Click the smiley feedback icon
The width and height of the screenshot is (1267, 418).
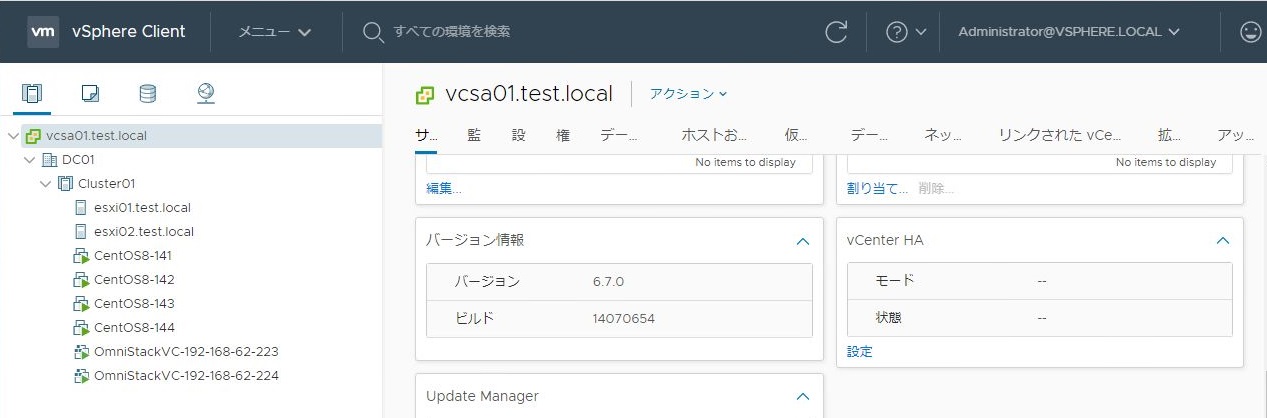click(x=1250, y=32)
